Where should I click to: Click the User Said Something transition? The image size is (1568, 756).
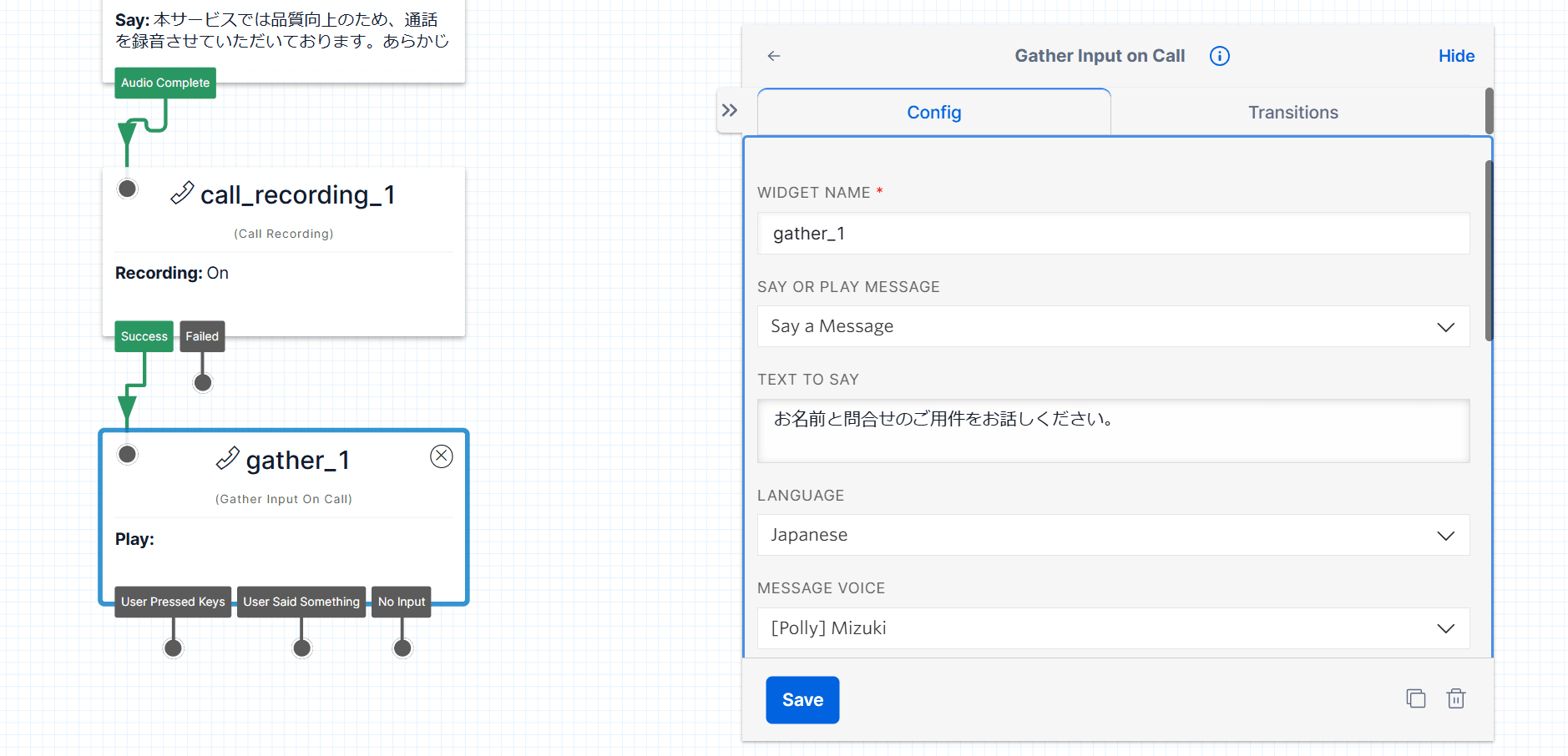coord(301,602)
